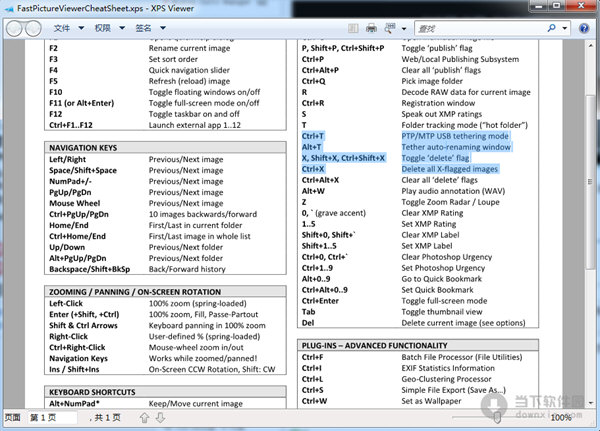The image size is (600, 431).
Task: Click the NAVIGATION KEYS section header
Action: click(165, 148)
